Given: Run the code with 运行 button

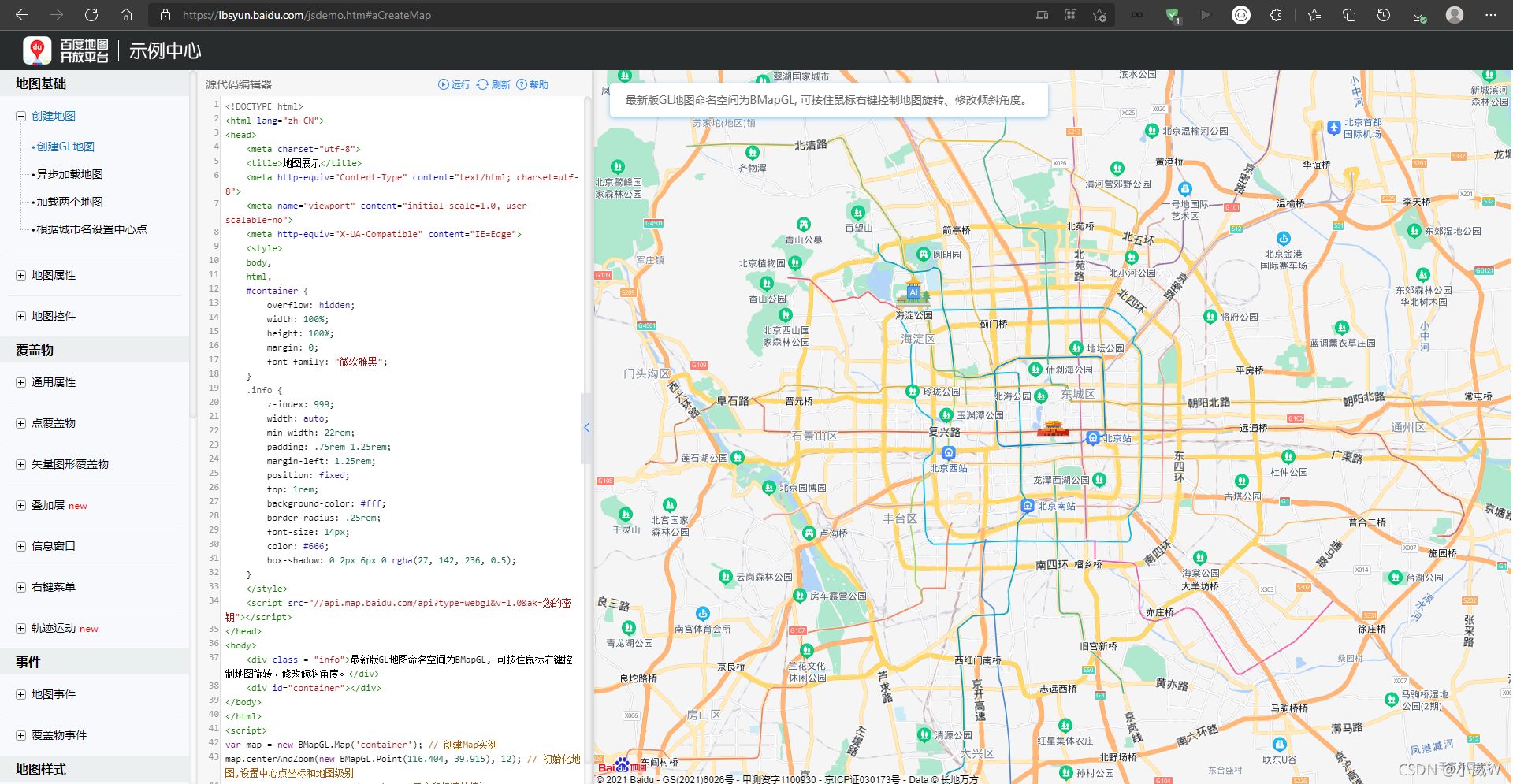Looking at the screenshot, I should tap(455, 84).
